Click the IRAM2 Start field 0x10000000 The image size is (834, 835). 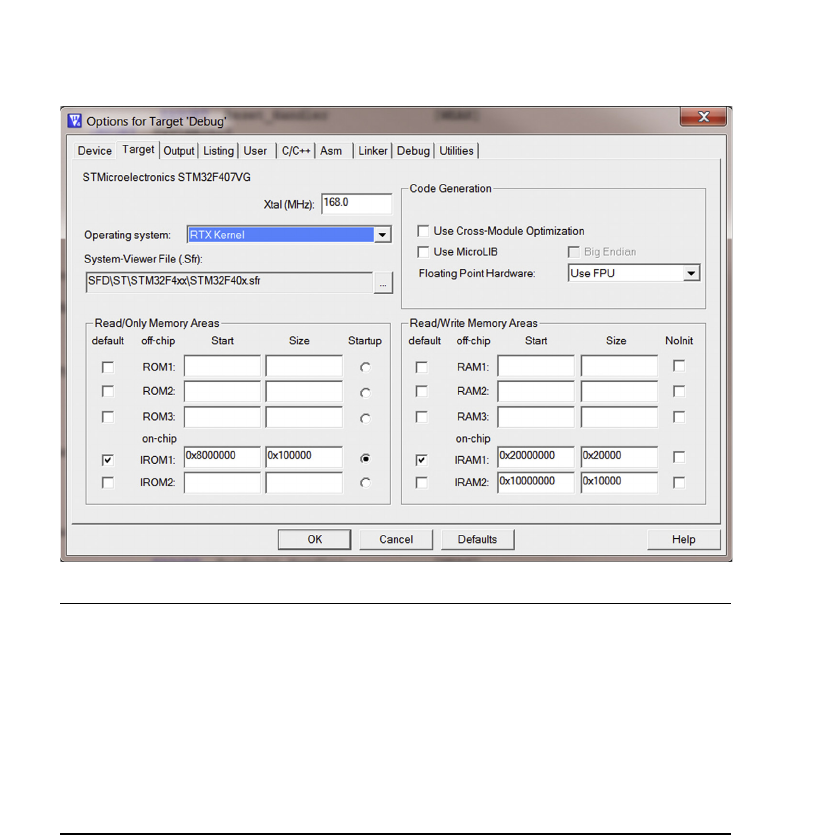tap(536, 482)
